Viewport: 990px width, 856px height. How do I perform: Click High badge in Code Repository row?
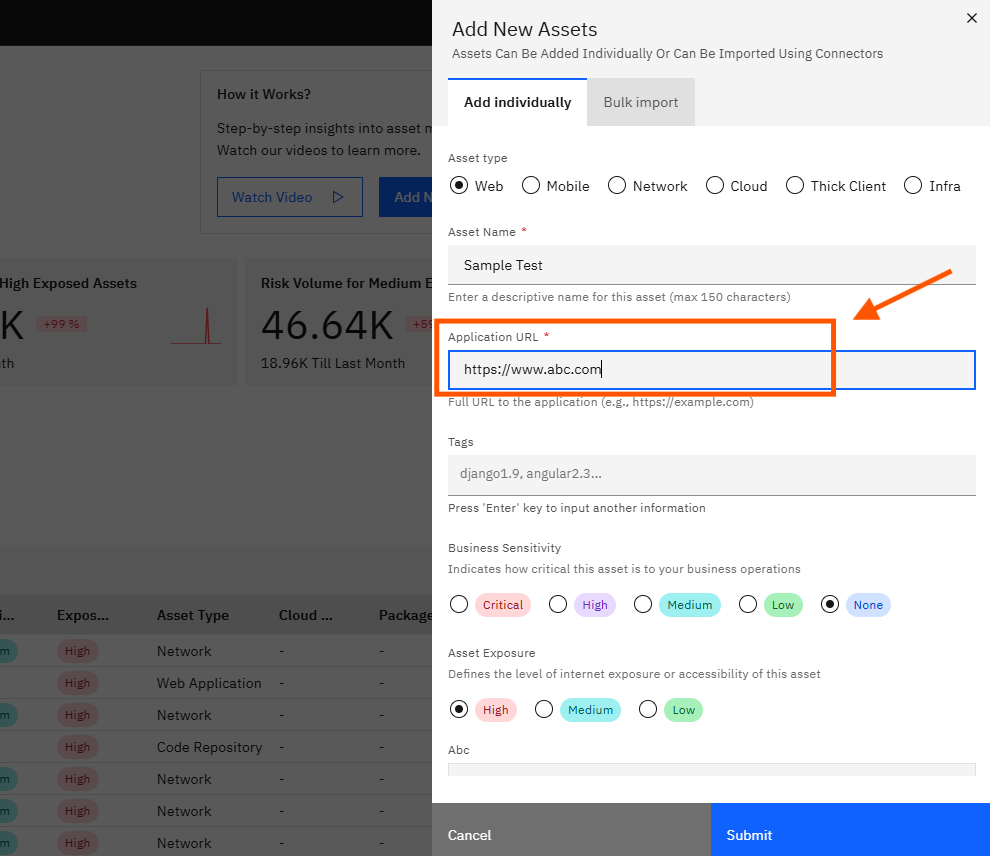(x=78, y=747)
